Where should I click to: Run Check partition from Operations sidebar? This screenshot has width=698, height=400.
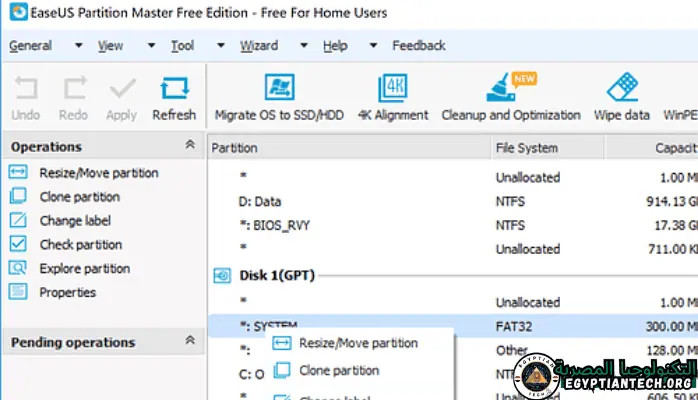[x=80, y=245]
